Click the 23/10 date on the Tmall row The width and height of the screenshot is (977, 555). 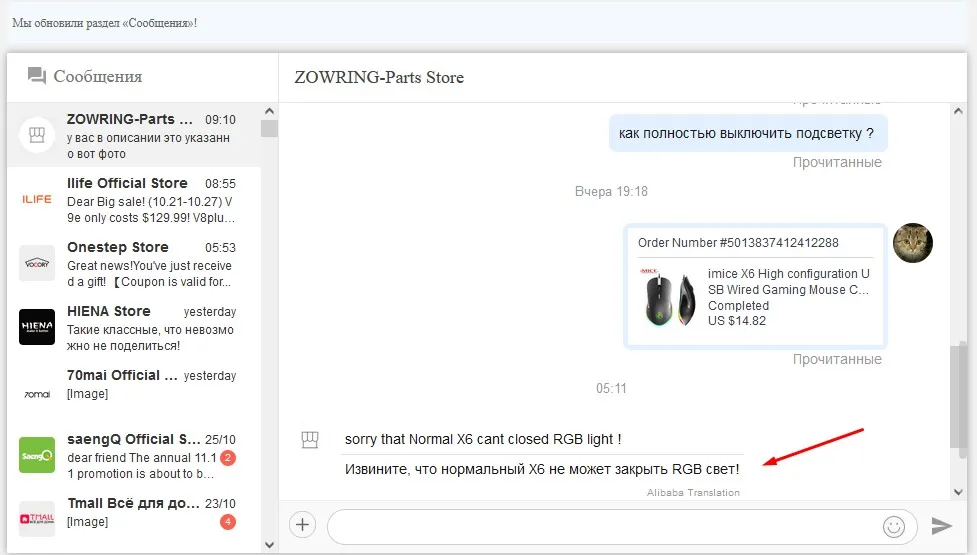(221, 504)
